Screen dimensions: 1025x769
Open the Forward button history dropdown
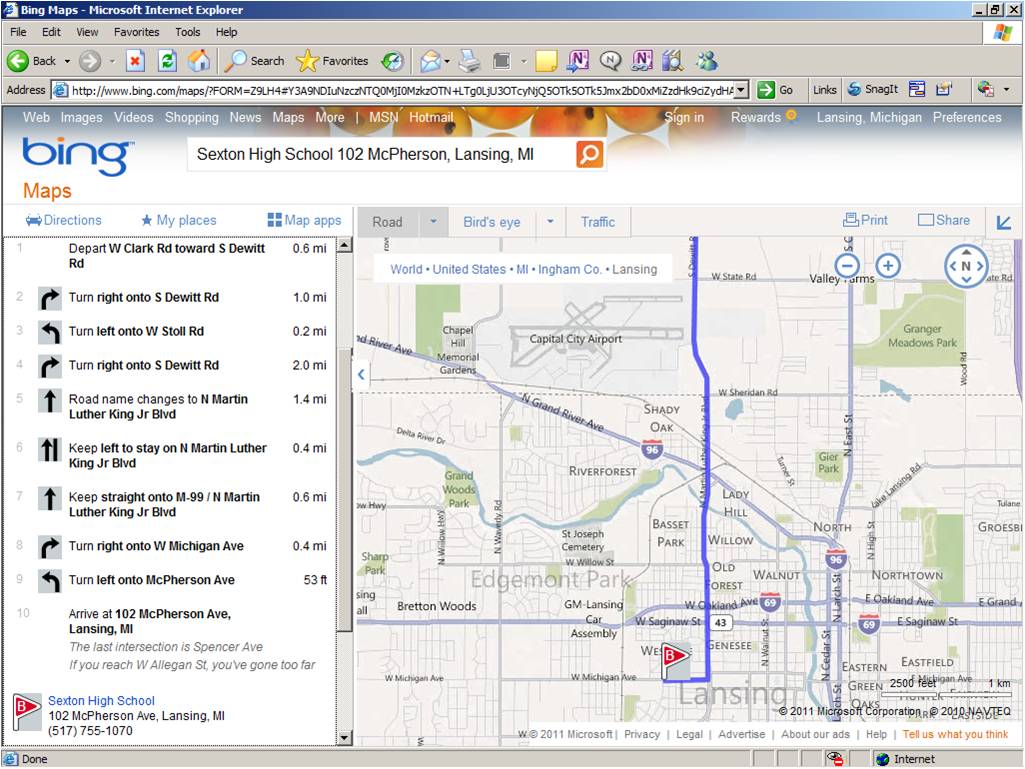[x=112, y=61]
